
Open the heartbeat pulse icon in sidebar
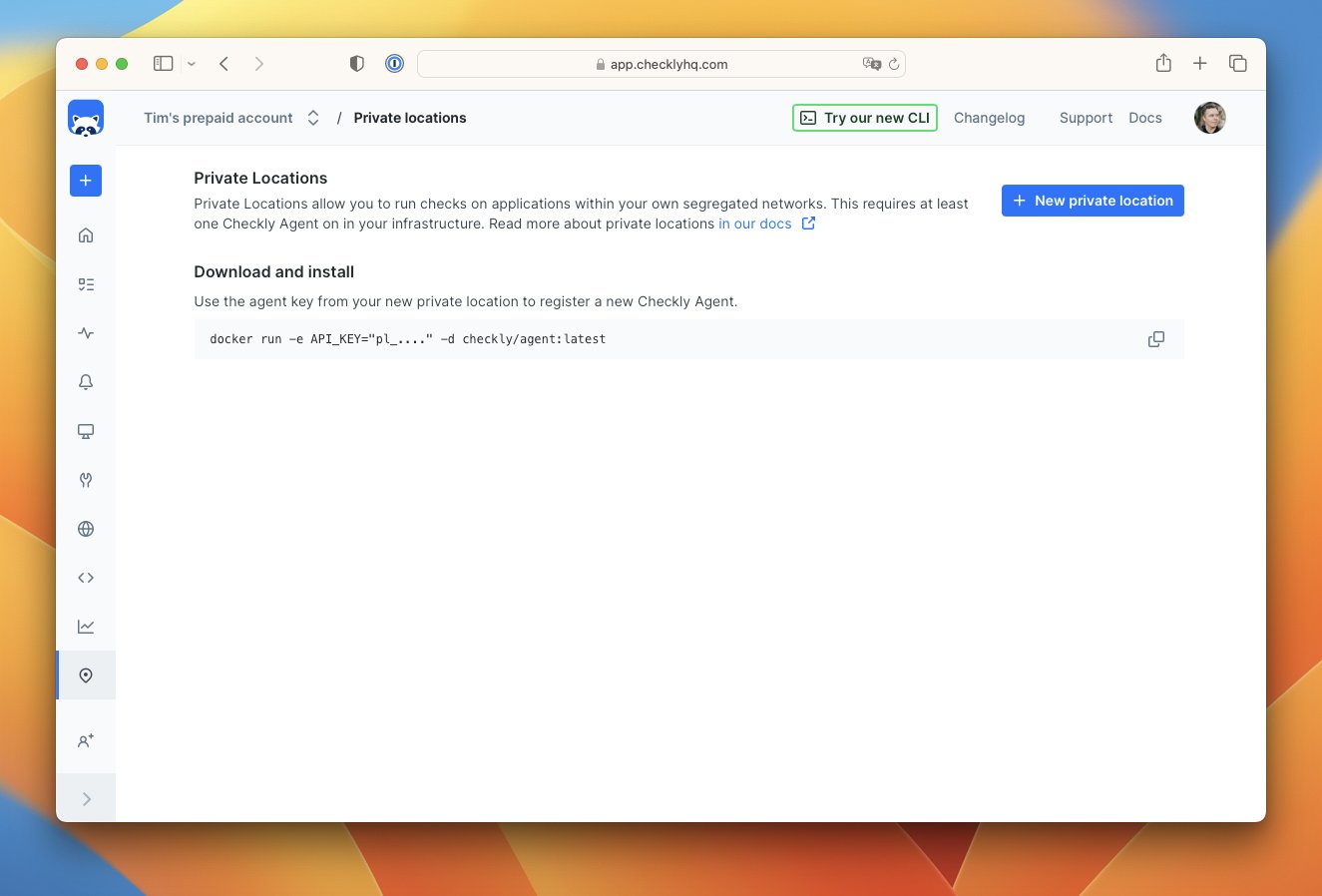pyautogui.click(x=86, y=333)
